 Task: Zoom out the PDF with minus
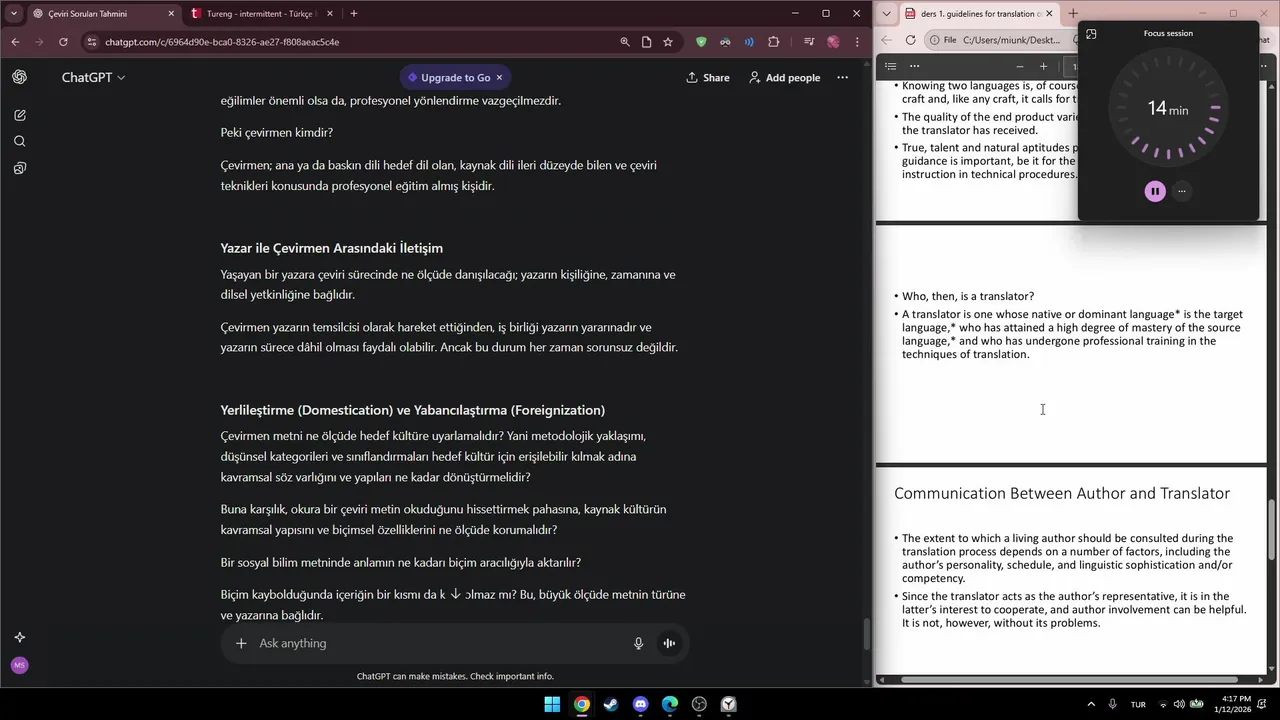1020,66
